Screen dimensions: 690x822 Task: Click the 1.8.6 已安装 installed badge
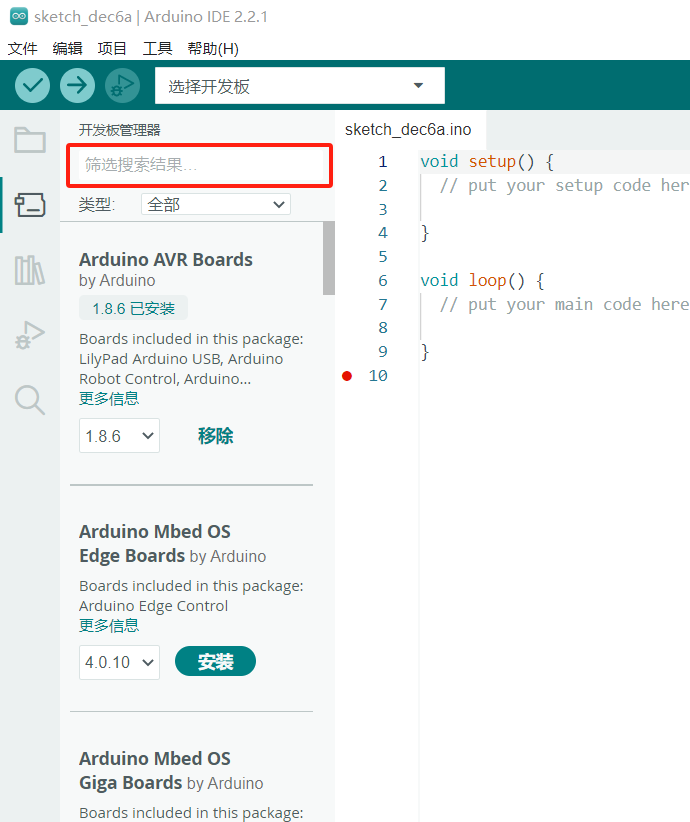tap(133, 308)
